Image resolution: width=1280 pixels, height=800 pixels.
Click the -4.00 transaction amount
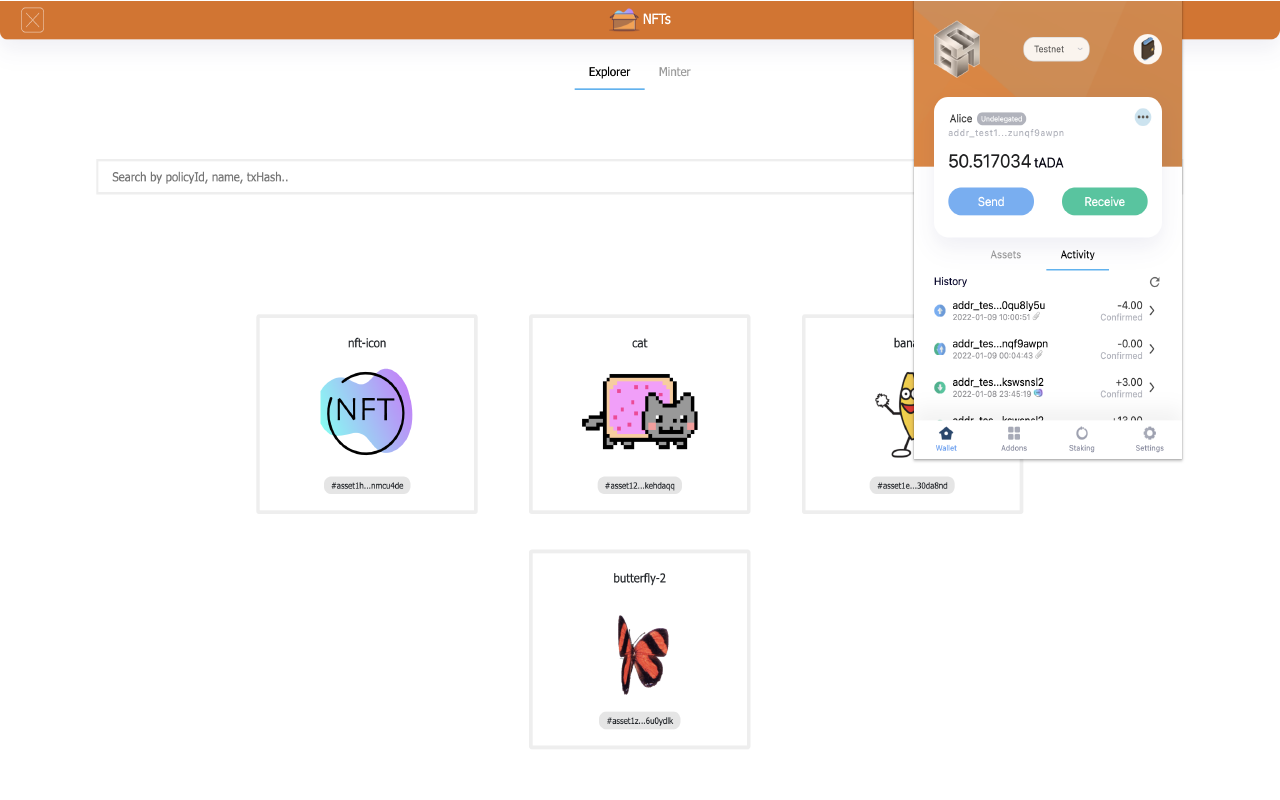1129,305
